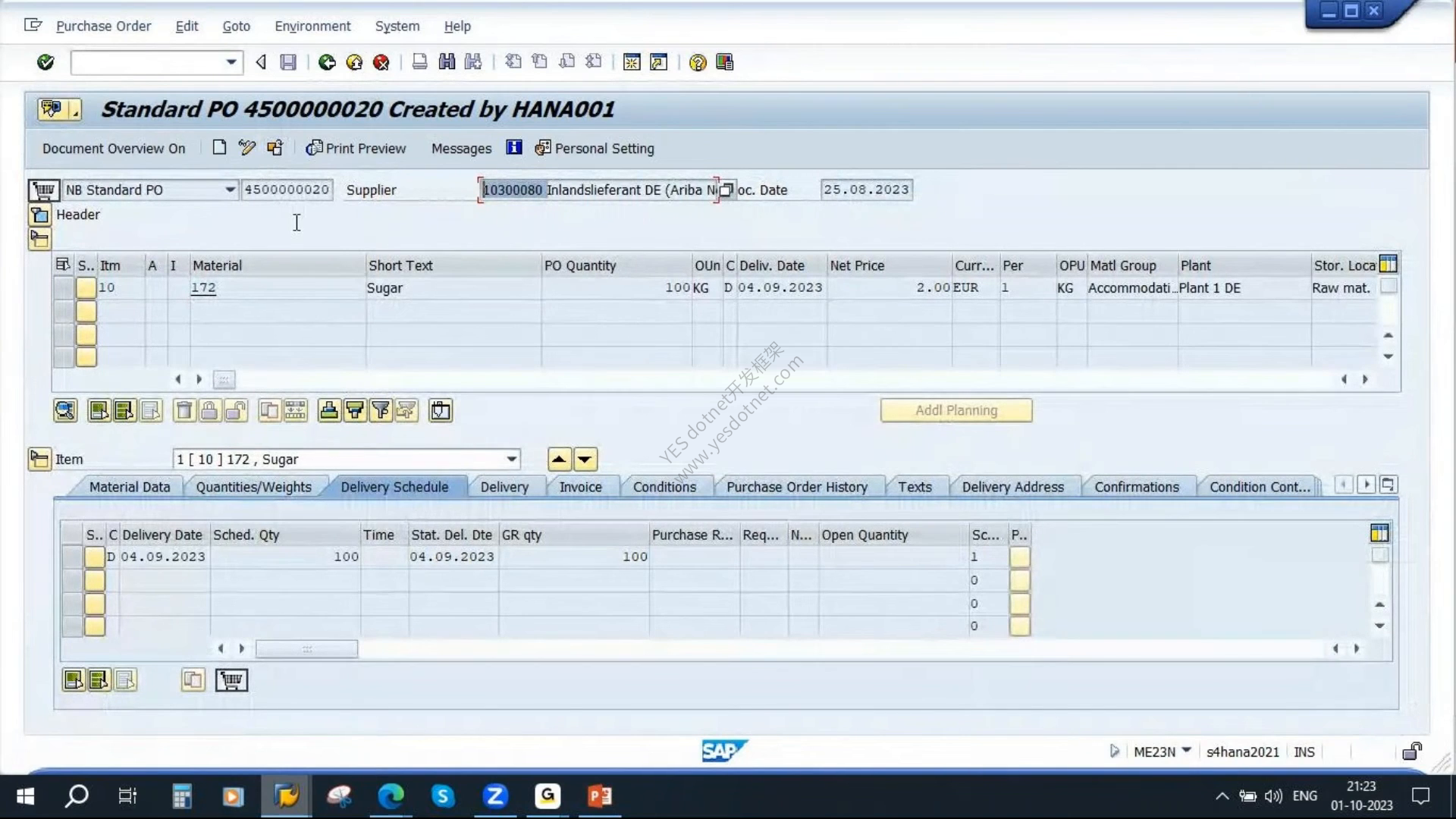Switch to the Purchase Order History tab
1456x819 pixels.
[x=796, y=487]
